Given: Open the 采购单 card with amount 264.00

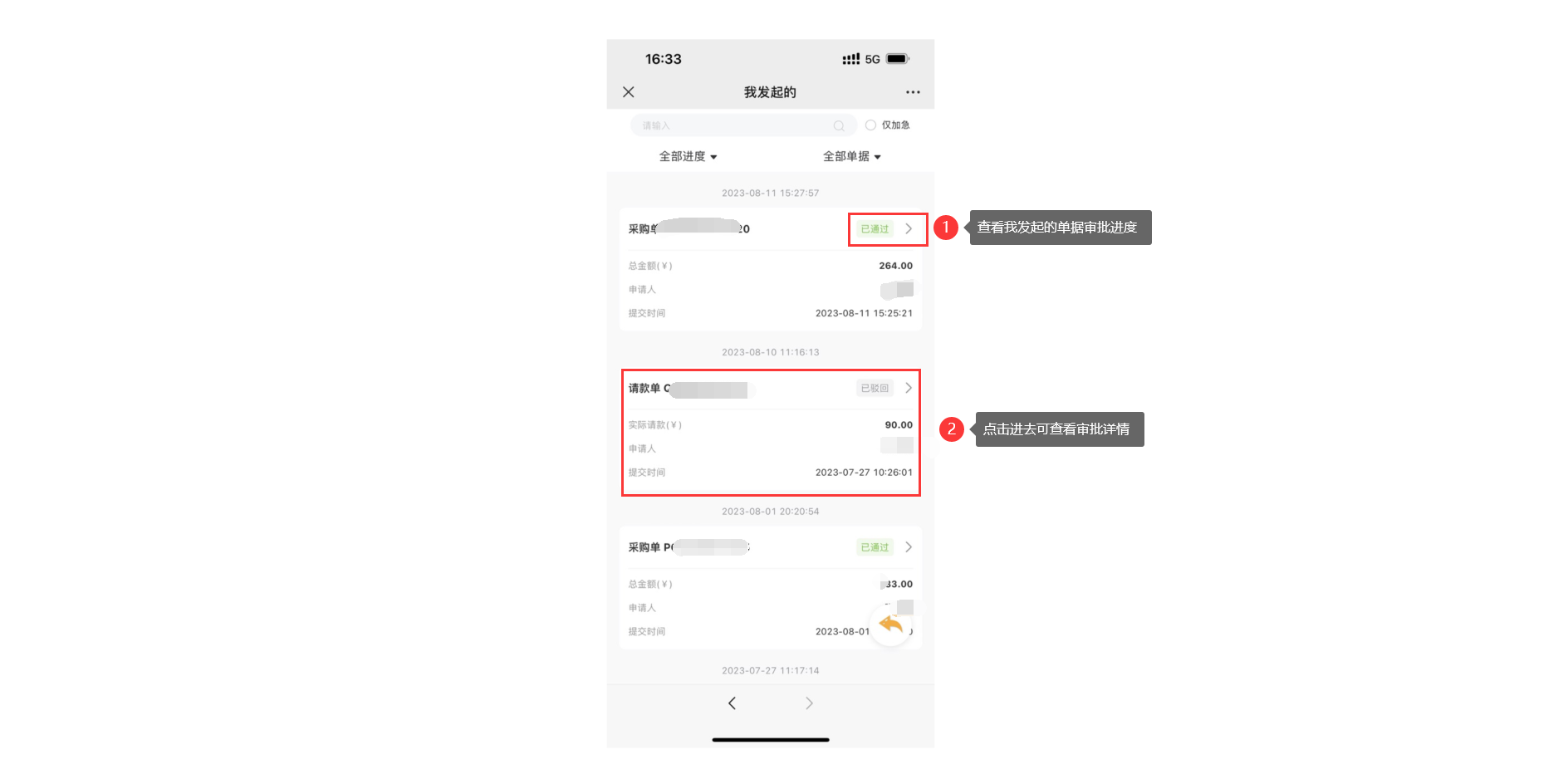Looking at the screenshot, I should click(x=771, y=270).
